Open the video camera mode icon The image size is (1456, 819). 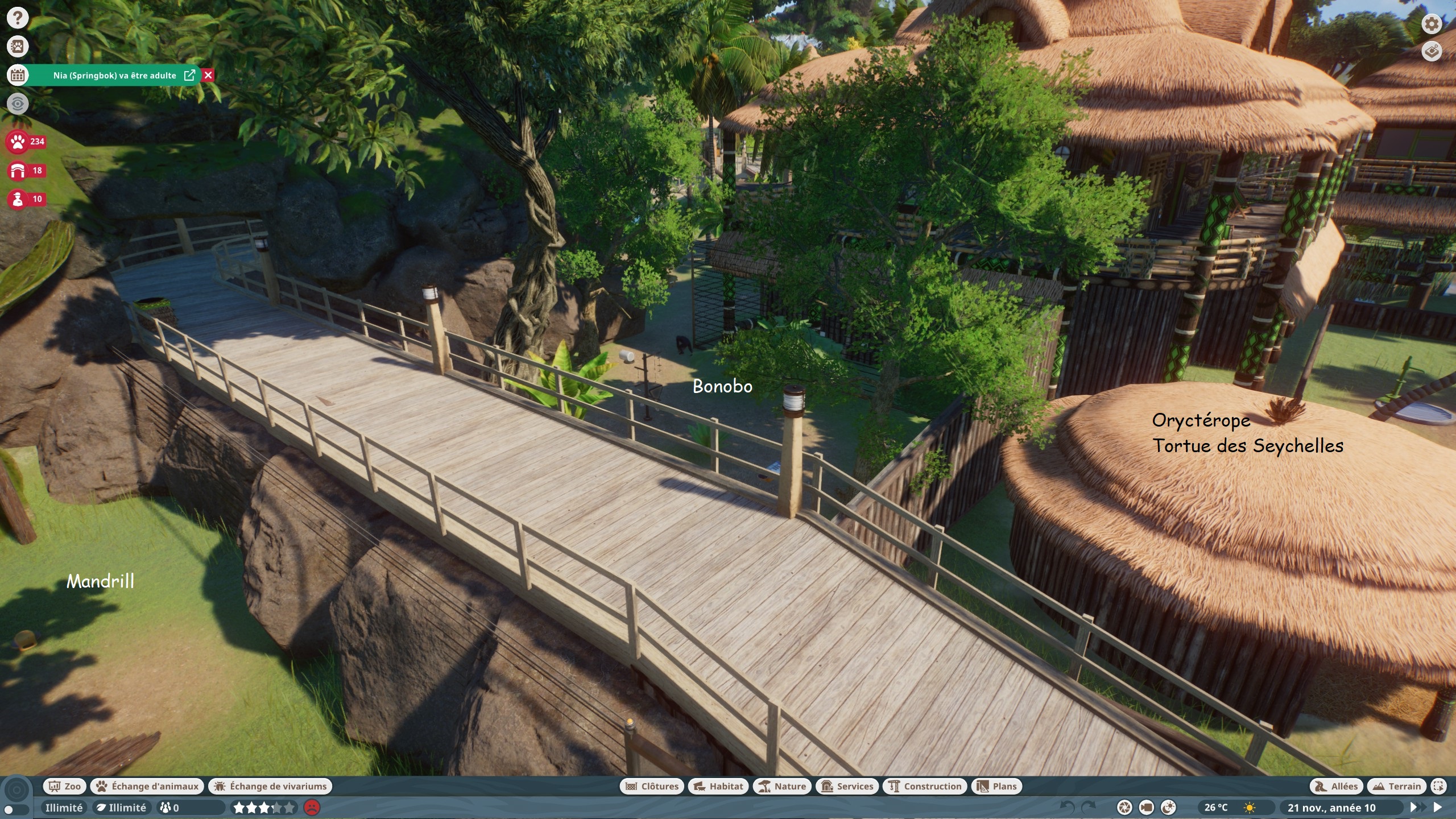pyautogui.click(x=1146, y=808)
